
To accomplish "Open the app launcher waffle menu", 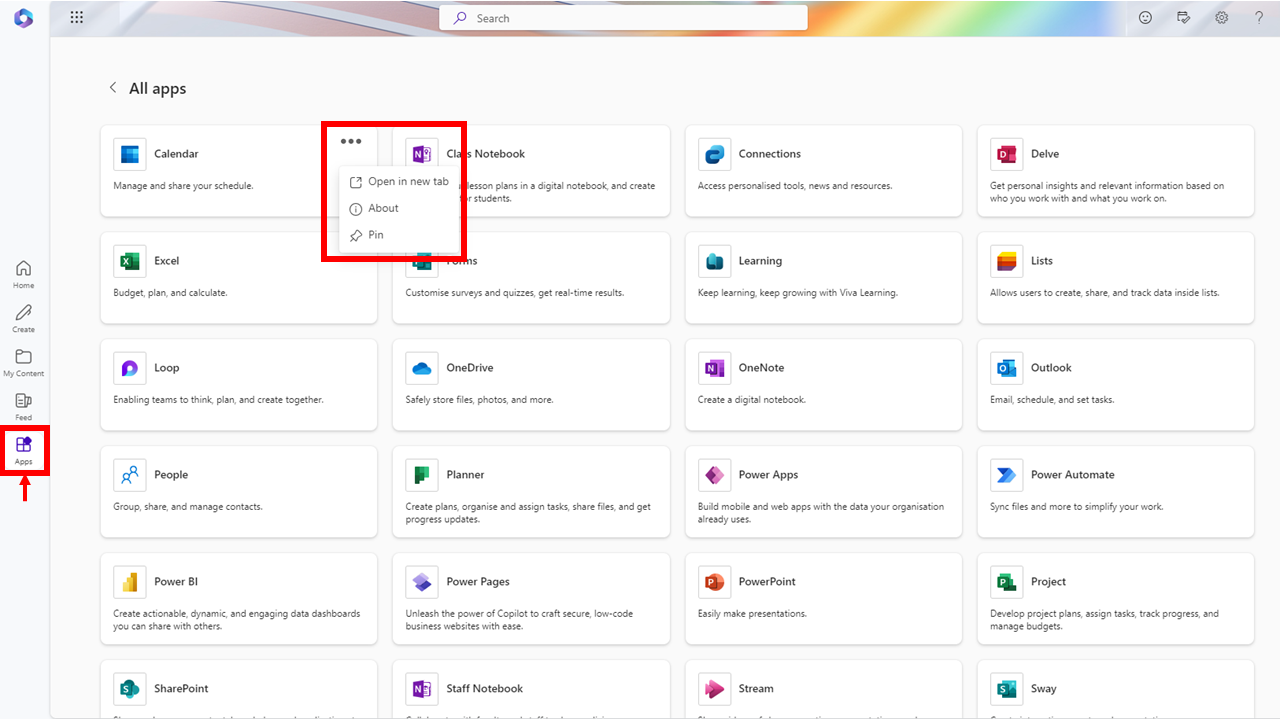I will tap(76, 17).
